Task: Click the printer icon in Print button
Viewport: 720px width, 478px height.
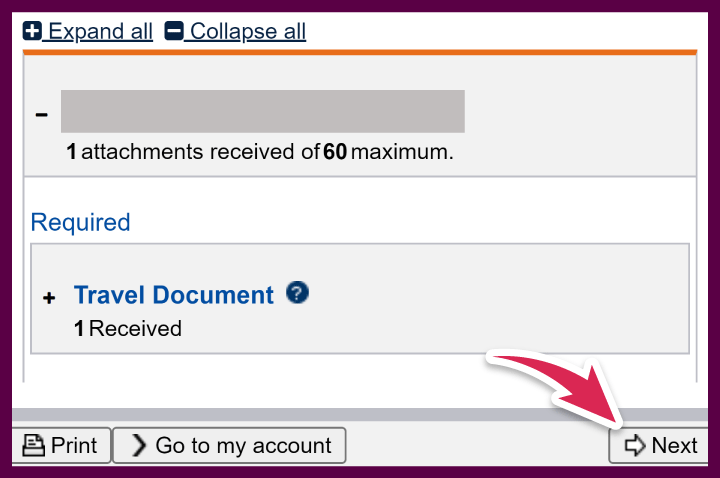Action: 34,446
